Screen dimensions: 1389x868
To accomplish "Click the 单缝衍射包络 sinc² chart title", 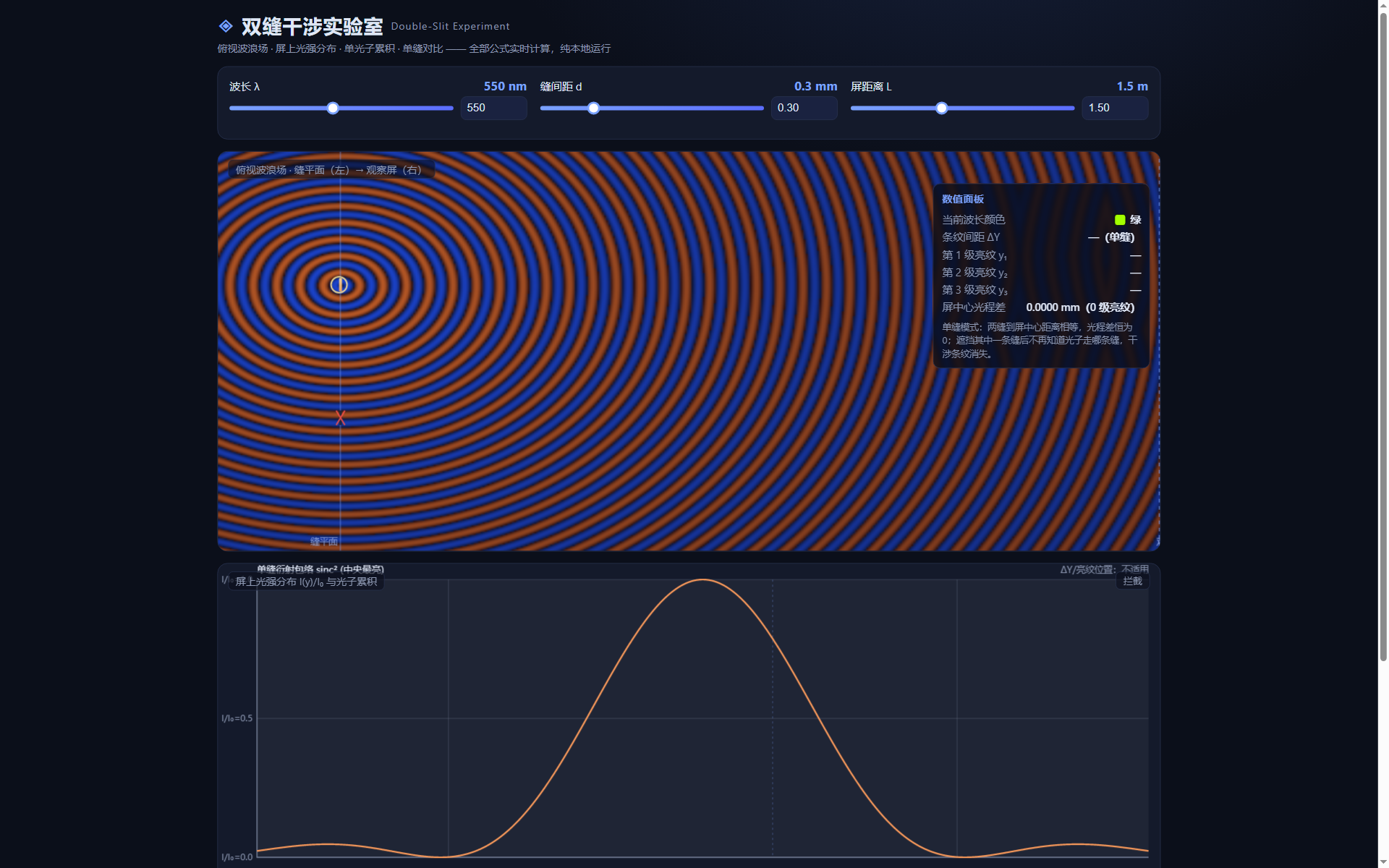I will 320,569.
